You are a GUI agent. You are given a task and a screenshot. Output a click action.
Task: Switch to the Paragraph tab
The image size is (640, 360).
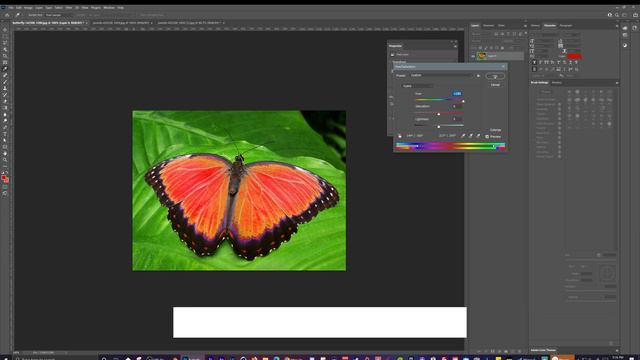566,26
